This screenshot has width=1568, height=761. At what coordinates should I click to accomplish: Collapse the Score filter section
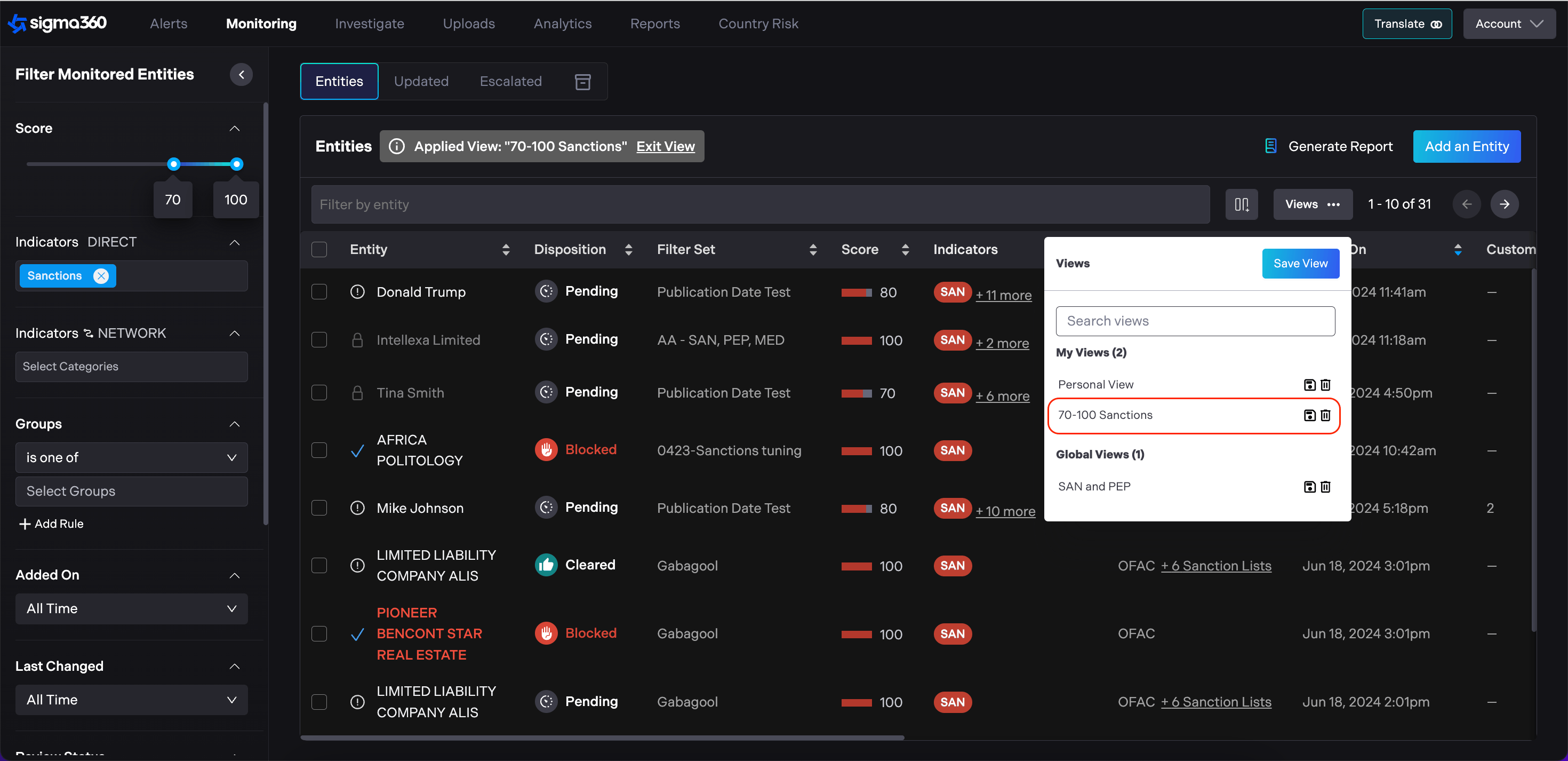234,129
